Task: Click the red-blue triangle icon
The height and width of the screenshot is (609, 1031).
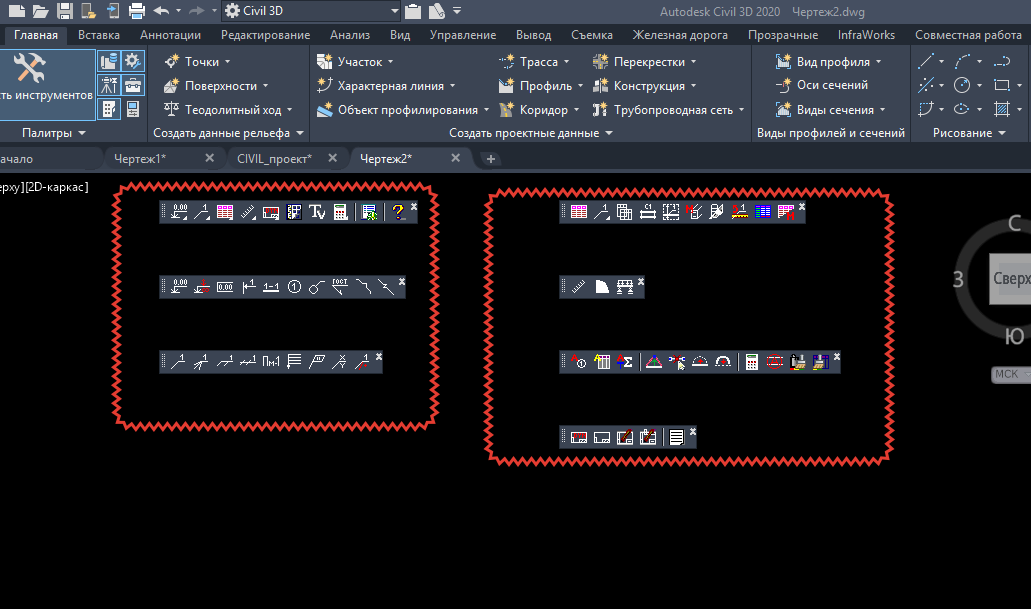Action: 654,362
